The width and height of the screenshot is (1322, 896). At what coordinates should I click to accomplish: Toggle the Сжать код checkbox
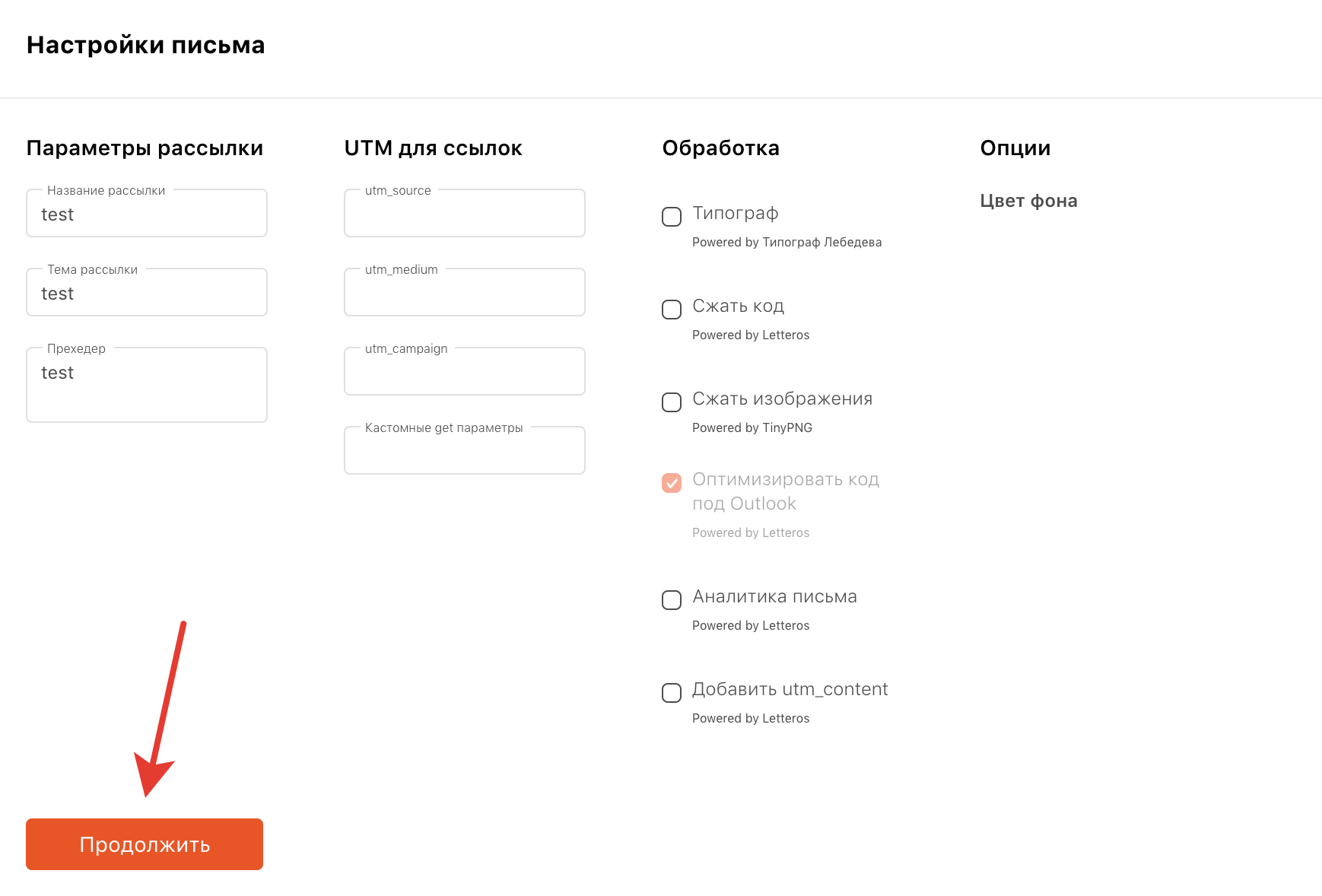[672, 310]
